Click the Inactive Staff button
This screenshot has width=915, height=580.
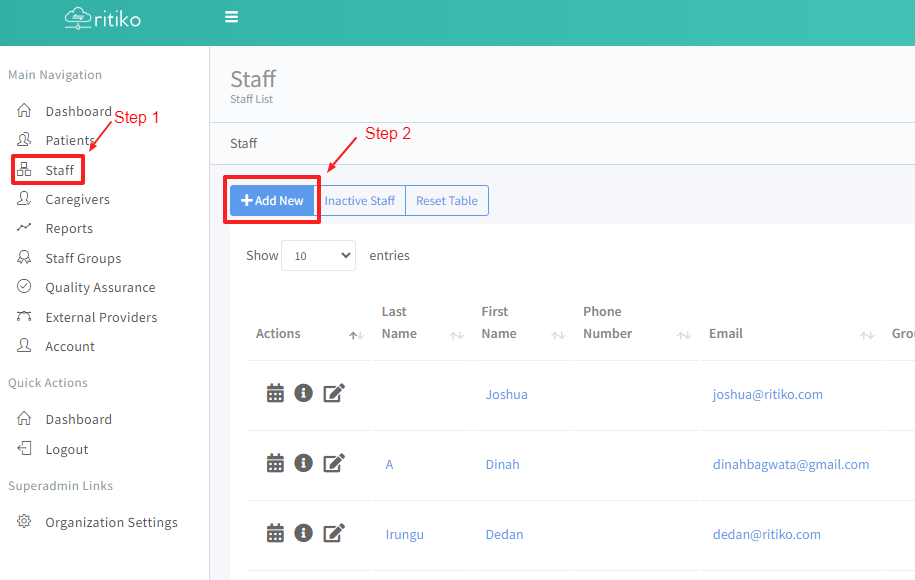360,200
